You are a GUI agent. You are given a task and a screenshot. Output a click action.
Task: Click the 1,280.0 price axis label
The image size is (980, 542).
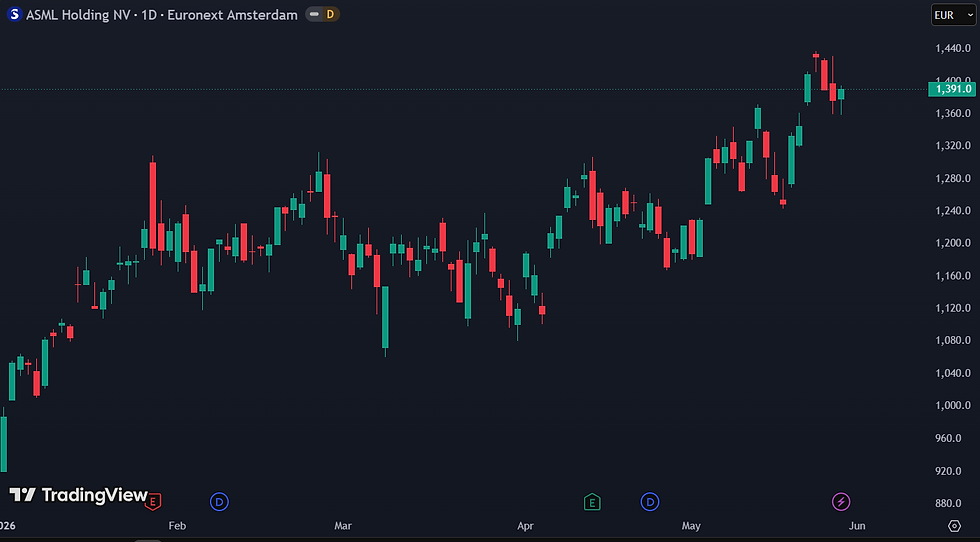pyautogui.click(x=953, y=179)
